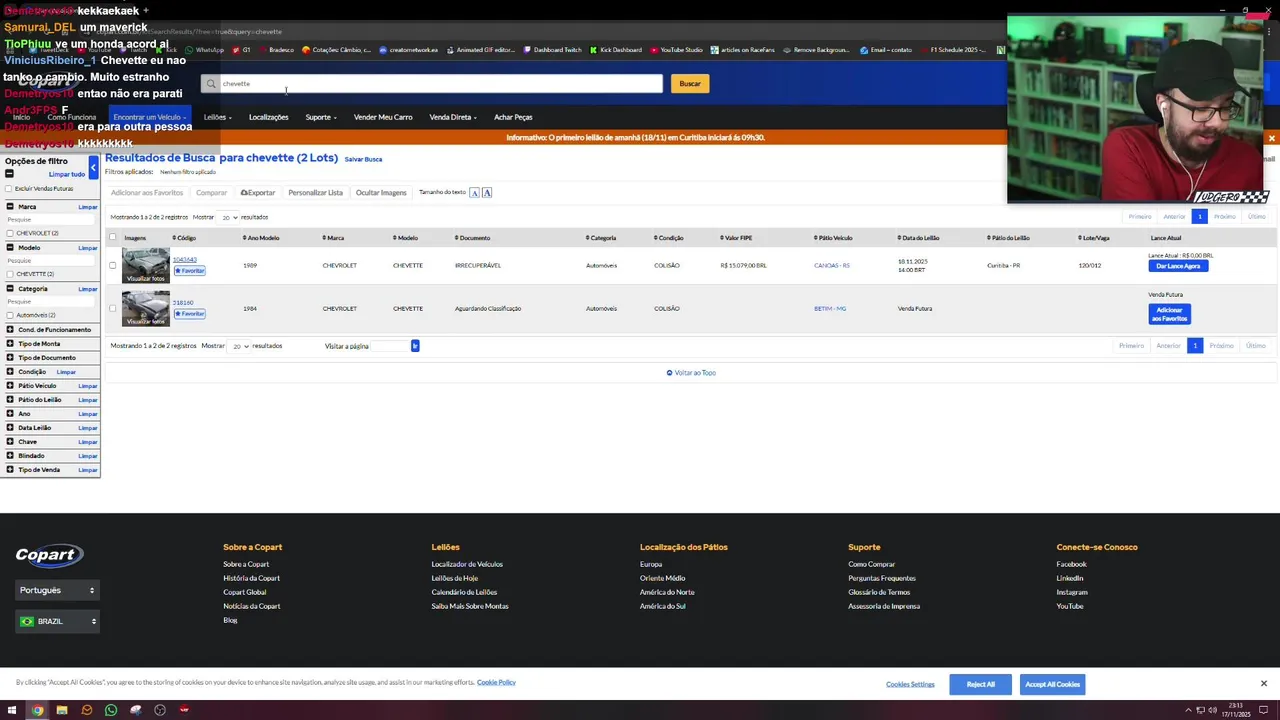Click the Visitar a página input field
The height and width of the screenshot is (720, 1280).
coord(390,346)
